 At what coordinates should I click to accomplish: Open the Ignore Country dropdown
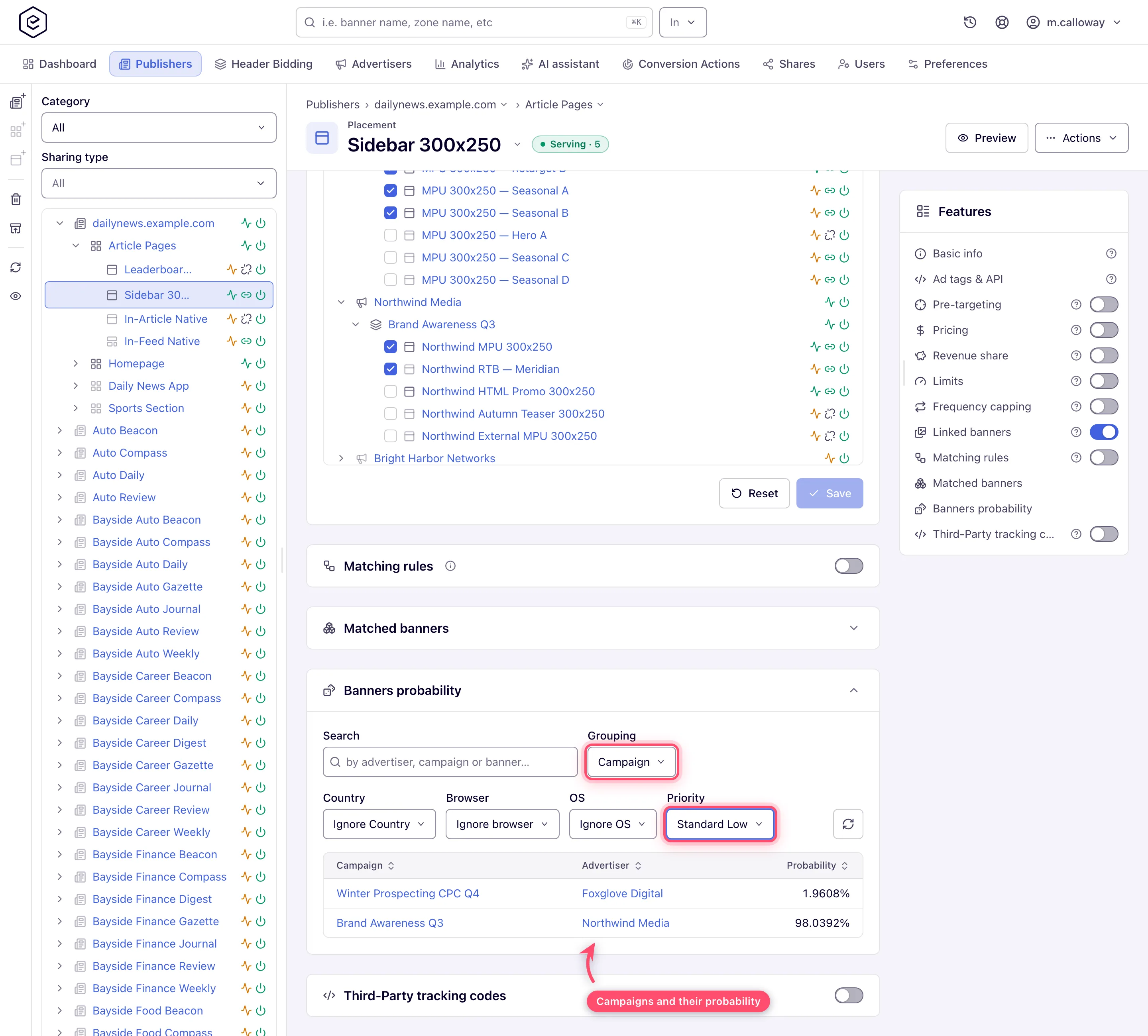pyautogui.click(x=379, y=824)
